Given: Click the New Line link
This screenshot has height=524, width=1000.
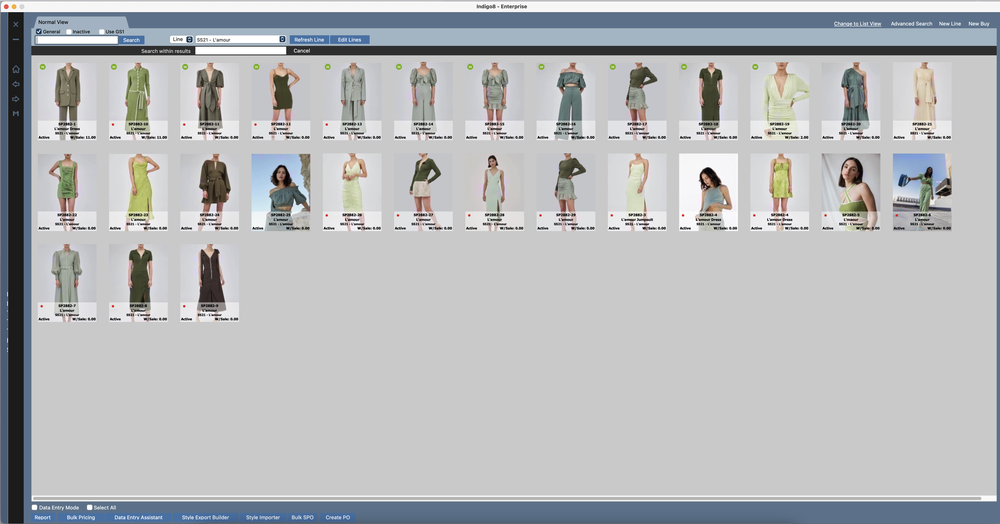Looking at the screenshot, I should pos(950,24).
